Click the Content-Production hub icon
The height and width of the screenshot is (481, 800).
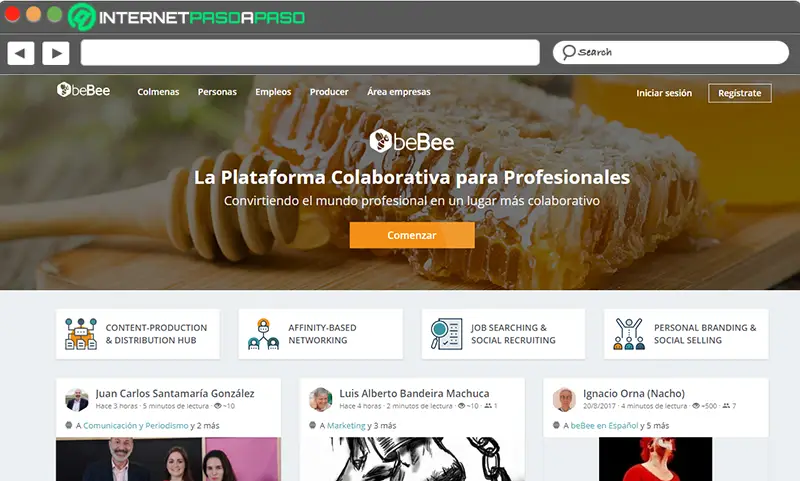click(81, 334)
